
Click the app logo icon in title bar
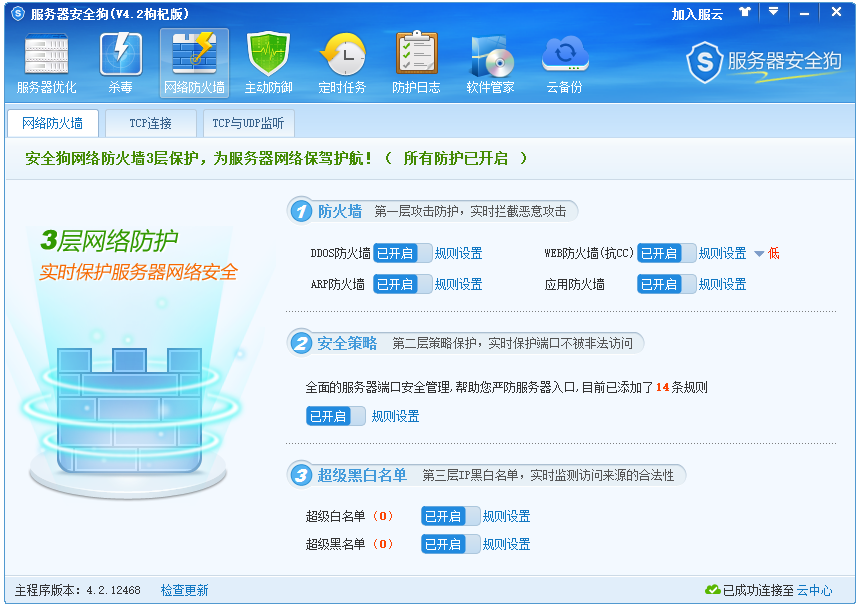click(x=18, y=13)
